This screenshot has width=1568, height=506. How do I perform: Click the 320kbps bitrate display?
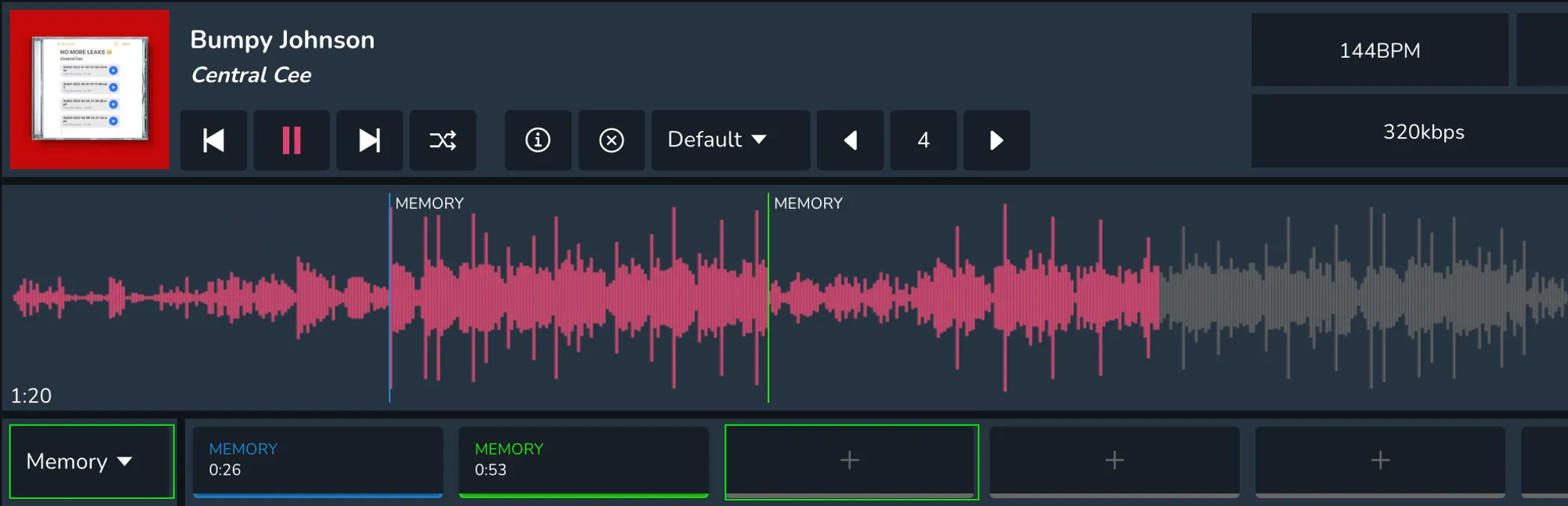[x=1423, y=132]
